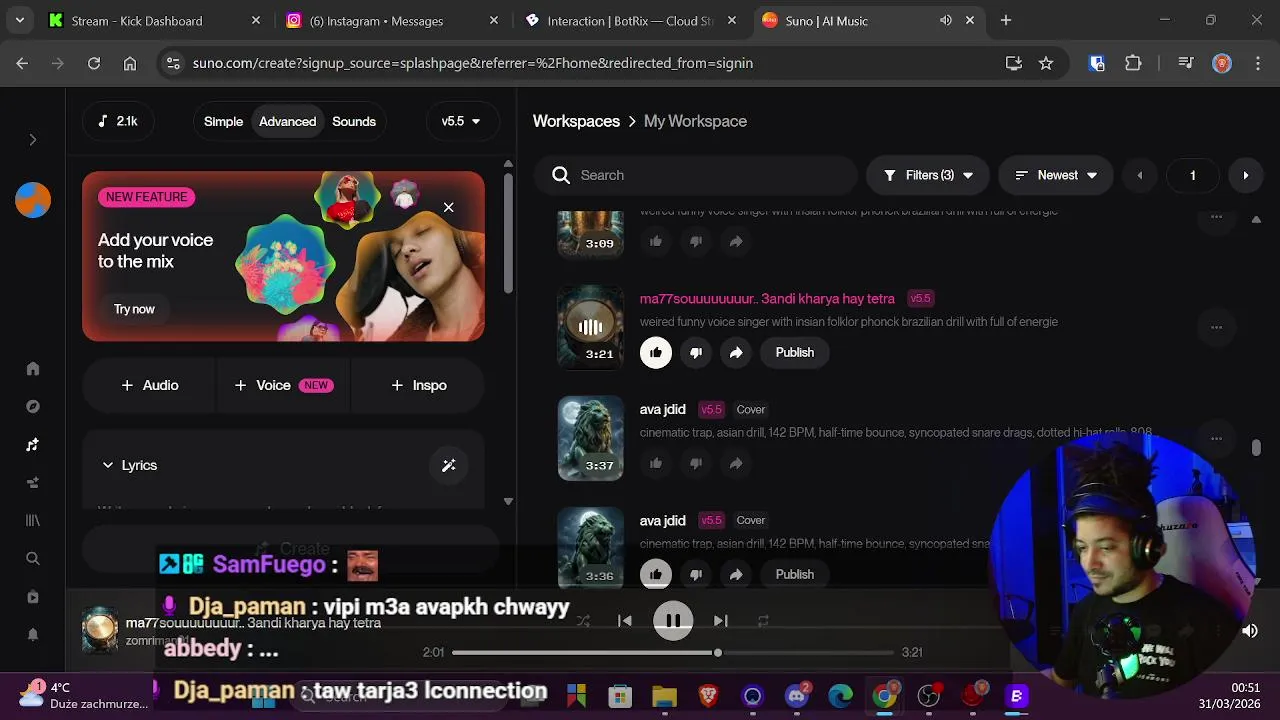Image resolution: width=1280 pixels, height=720 pixels.
Task: Dislike the ava jdid 3:37 song
Action: 696,463
